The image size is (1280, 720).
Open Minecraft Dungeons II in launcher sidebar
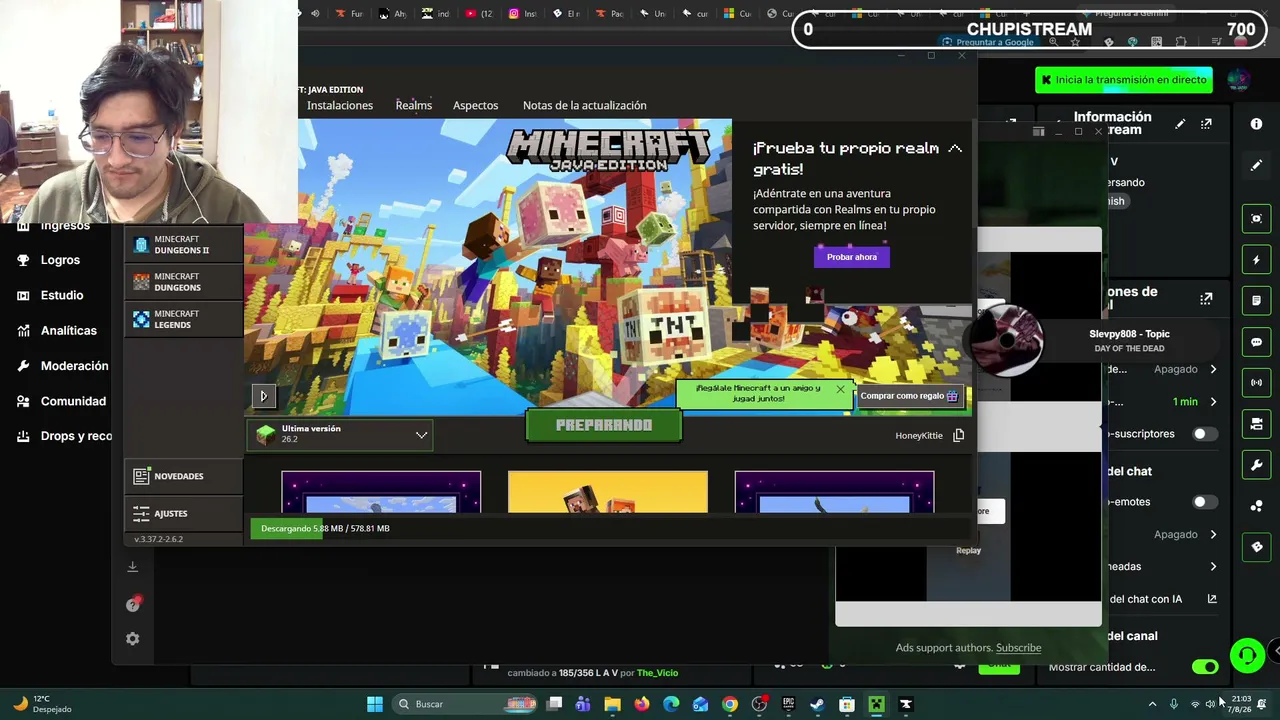click(183, 245)
